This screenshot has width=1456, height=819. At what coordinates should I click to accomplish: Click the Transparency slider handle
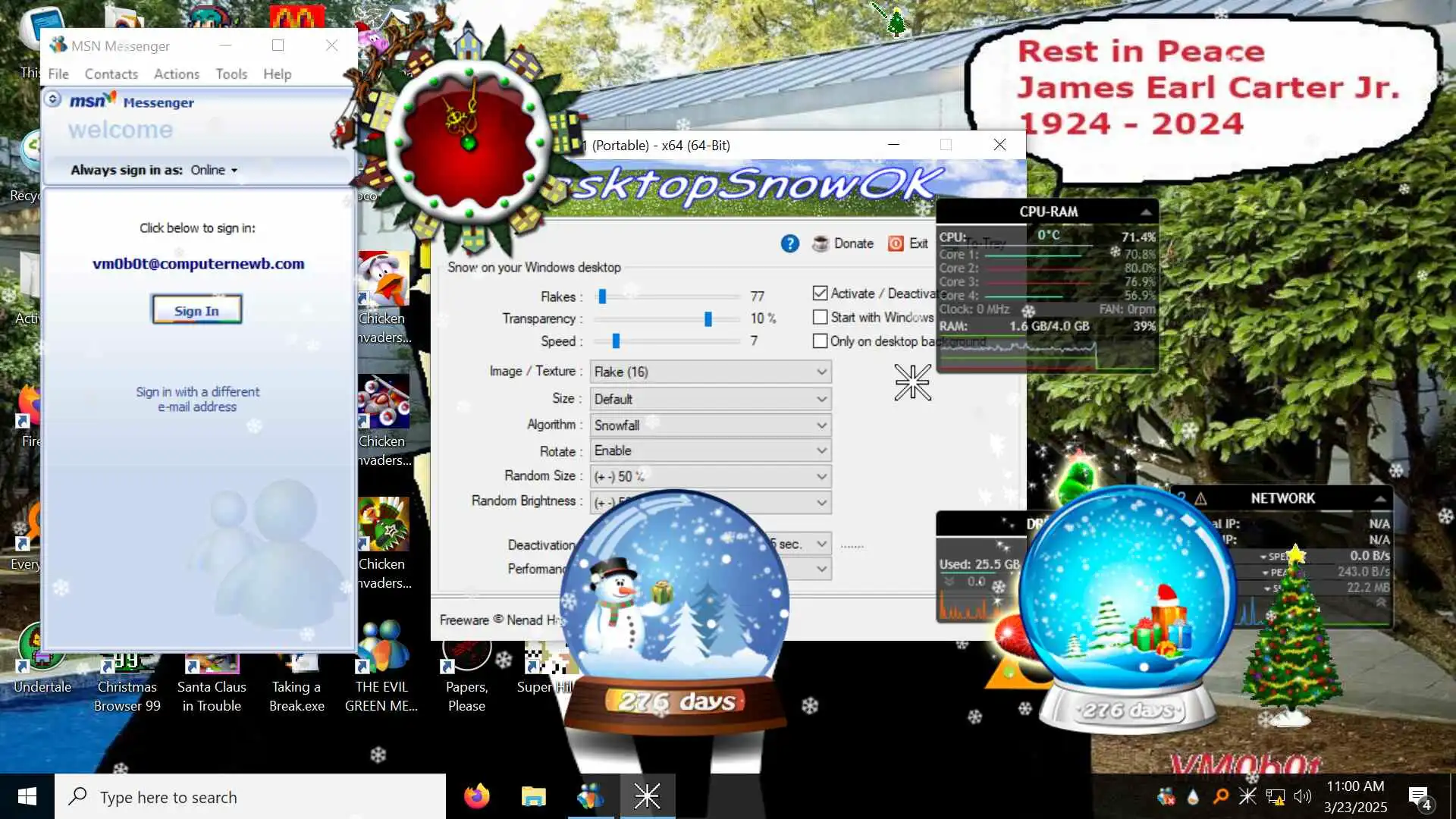(708, 319)
